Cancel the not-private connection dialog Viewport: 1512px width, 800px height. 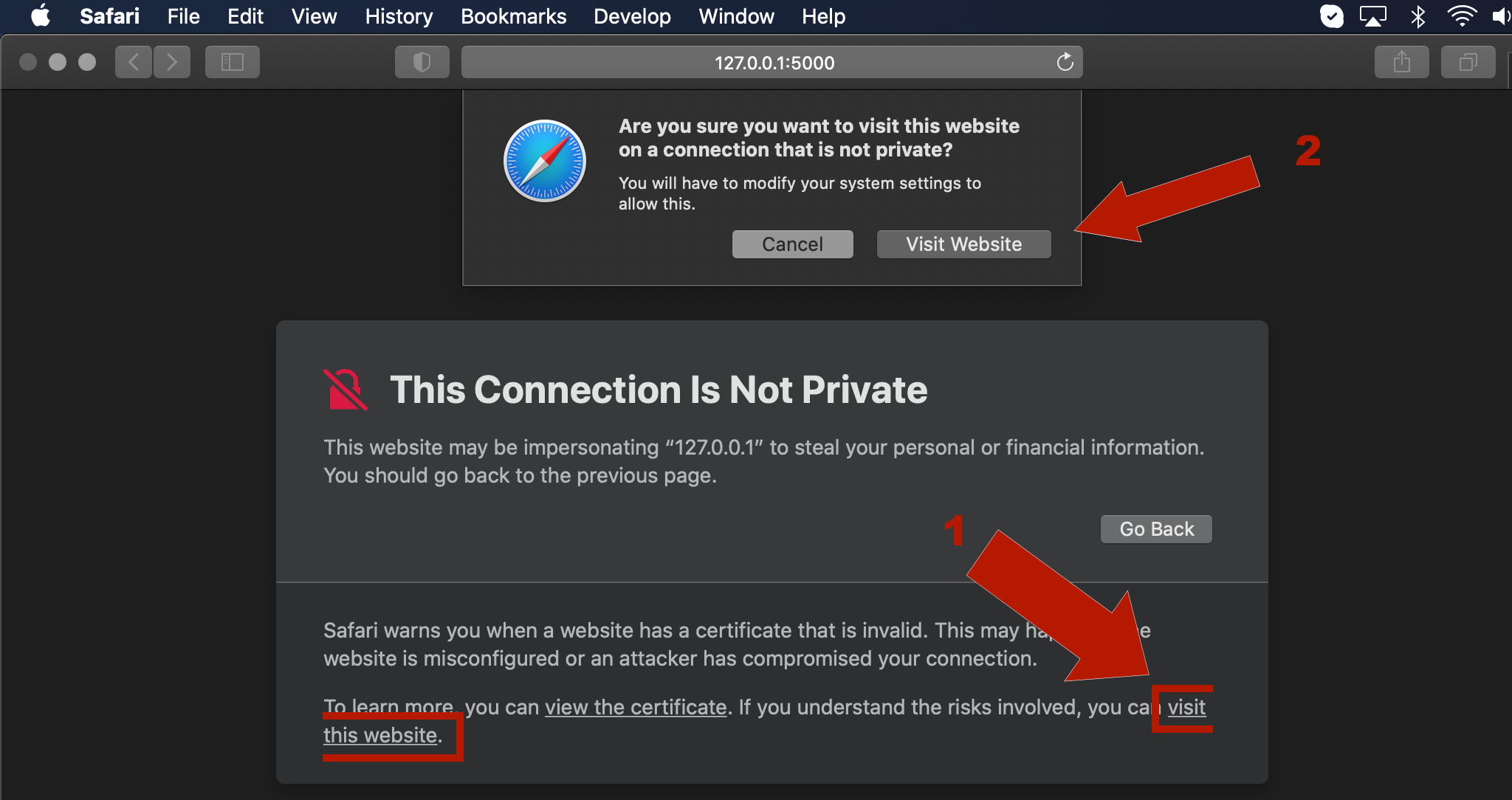click(x=792, y=244)
